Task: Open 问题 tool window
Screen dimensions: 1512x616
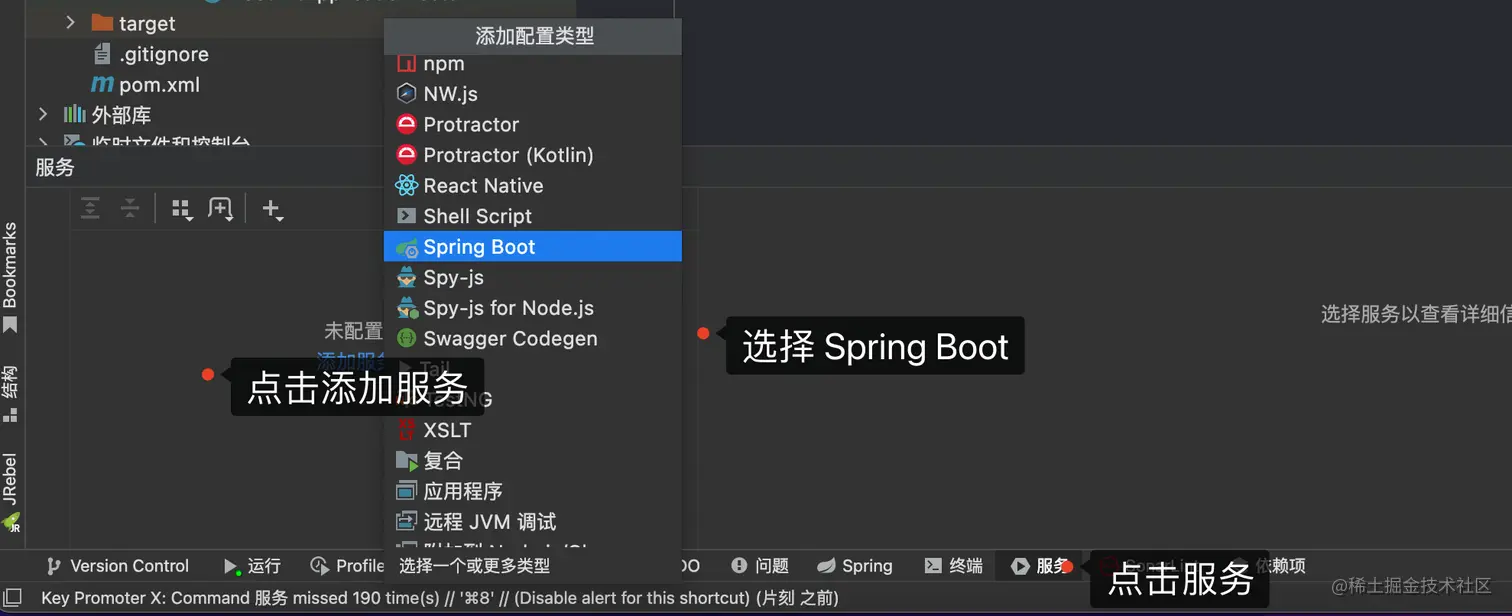Action: (x=759, y=566)
